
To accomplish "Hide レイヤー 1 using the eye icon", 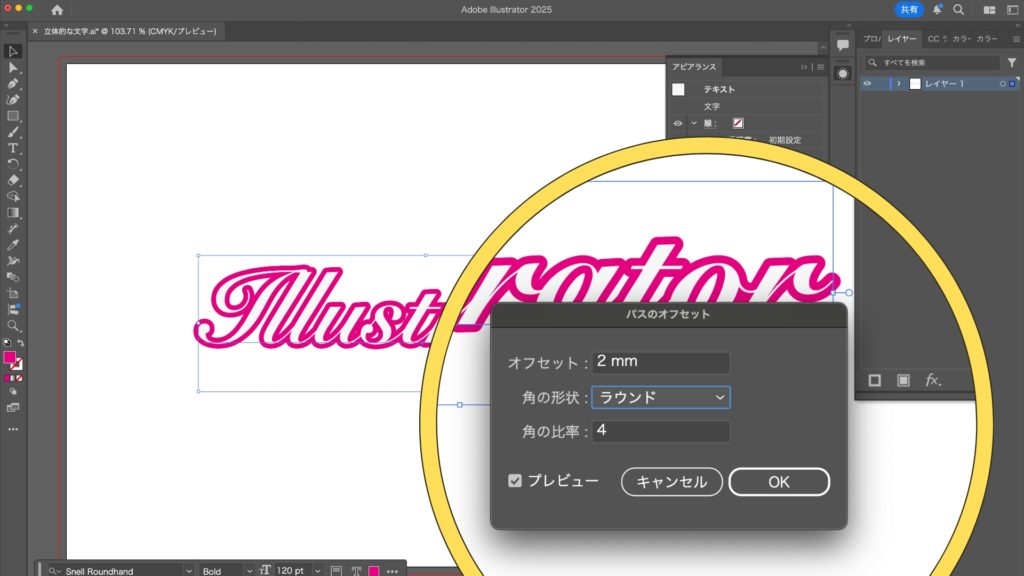I will tap(867, 84).
